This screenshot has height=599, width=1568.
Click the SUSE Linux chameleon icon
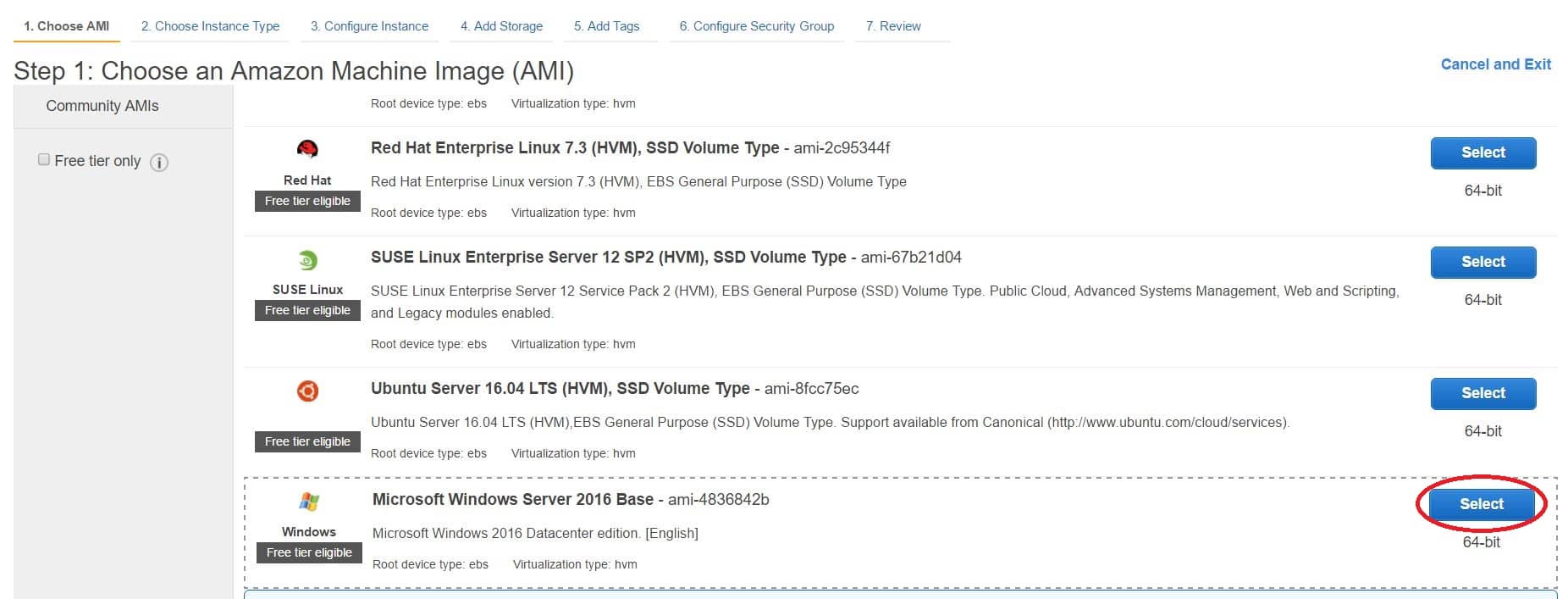307,260
